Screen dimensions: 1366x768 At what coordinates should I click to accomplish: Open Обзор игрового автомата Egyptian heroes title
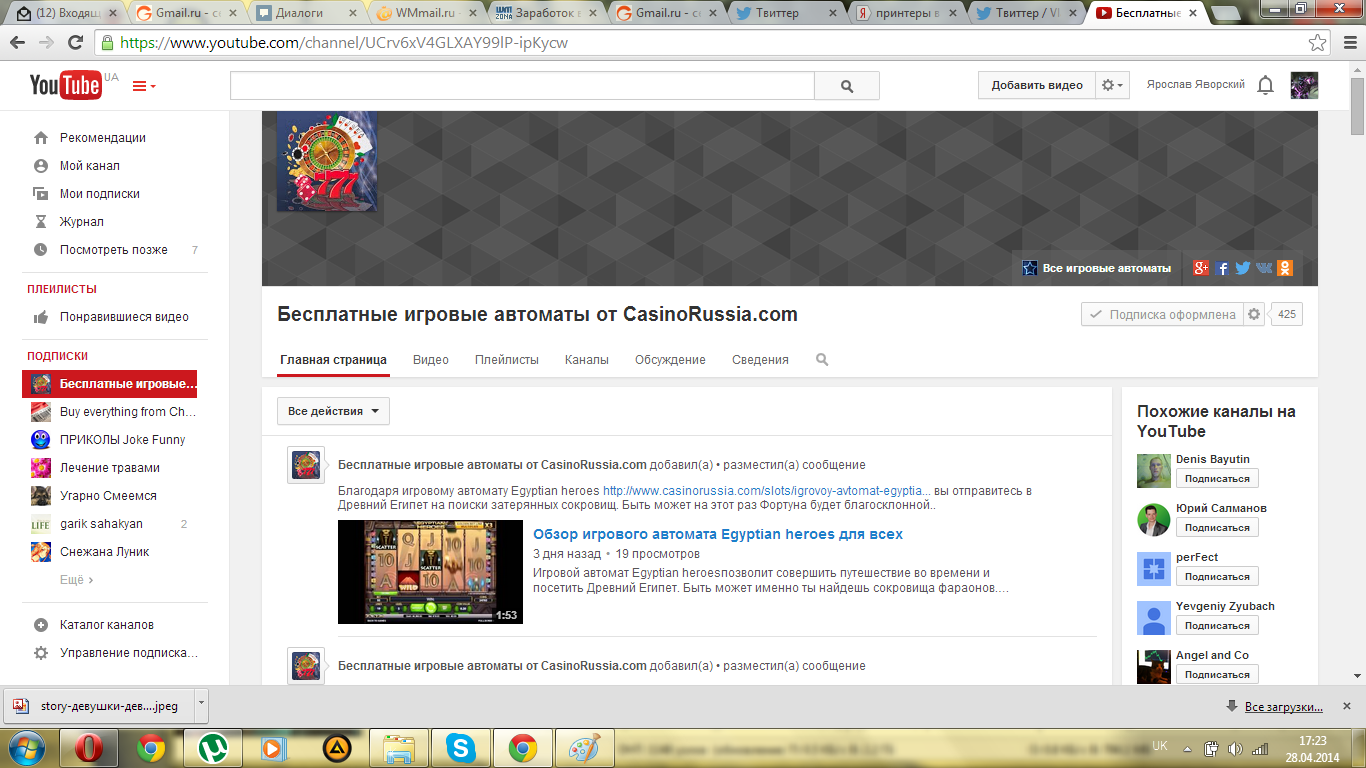click(718, 534)
